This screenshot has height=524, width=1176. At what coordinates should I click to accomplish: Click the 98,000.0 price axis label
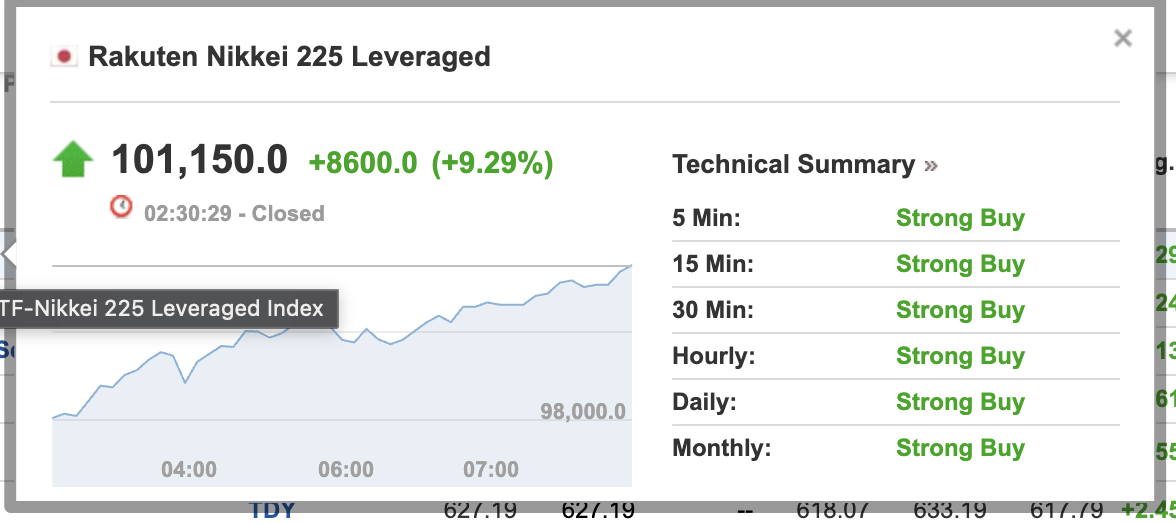[583, 412]
